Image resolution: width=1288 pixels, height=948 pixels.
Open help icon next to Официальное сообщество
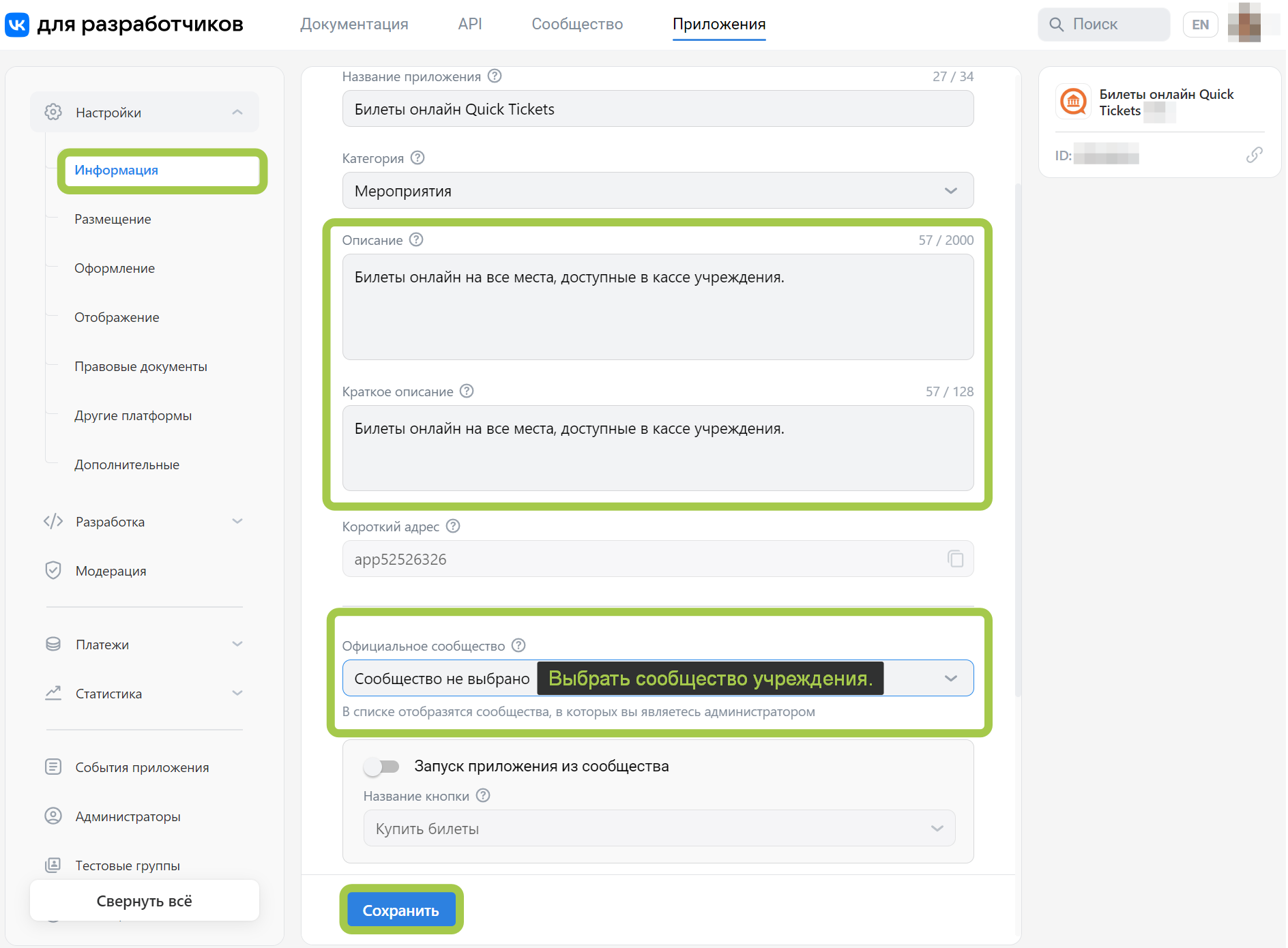coord(518,645)
